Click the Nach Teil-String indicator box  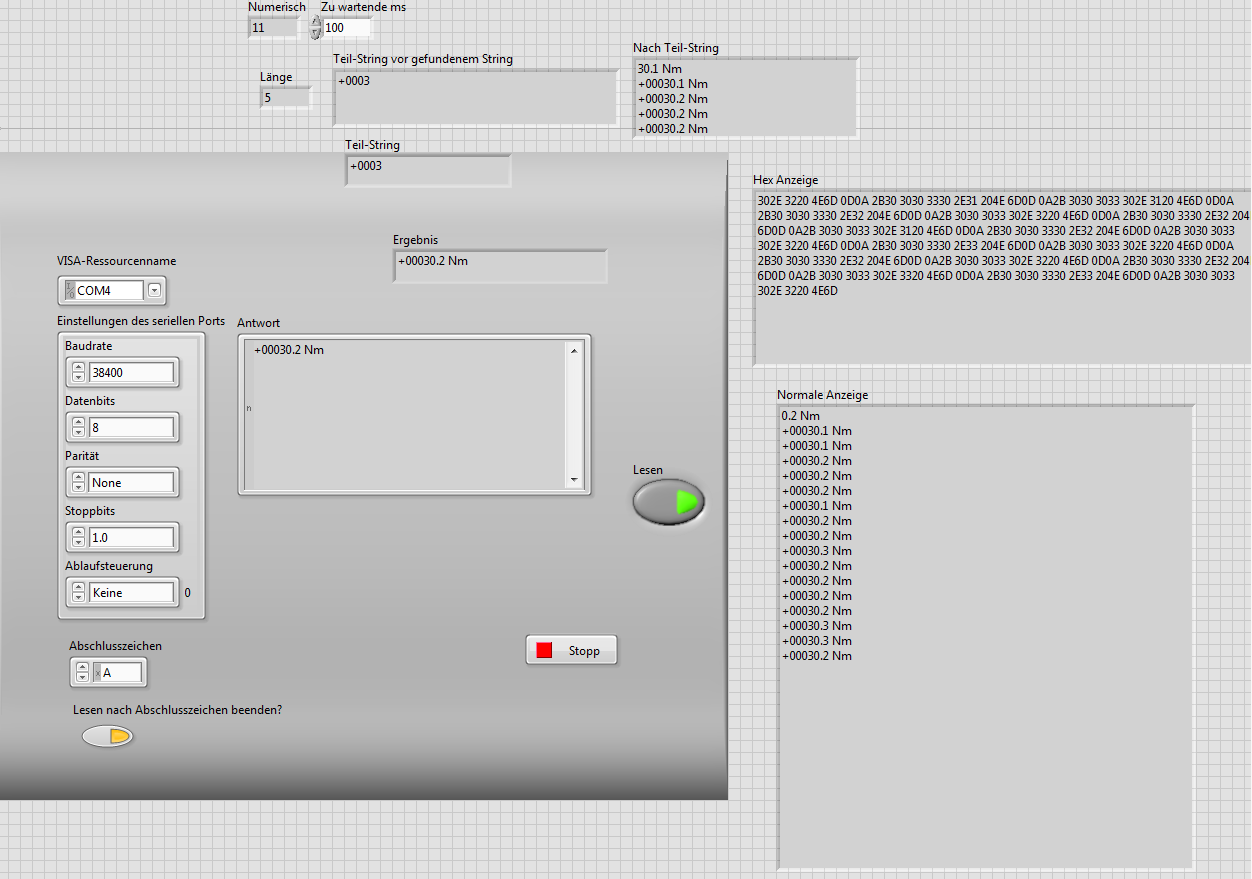coord(745,97)
